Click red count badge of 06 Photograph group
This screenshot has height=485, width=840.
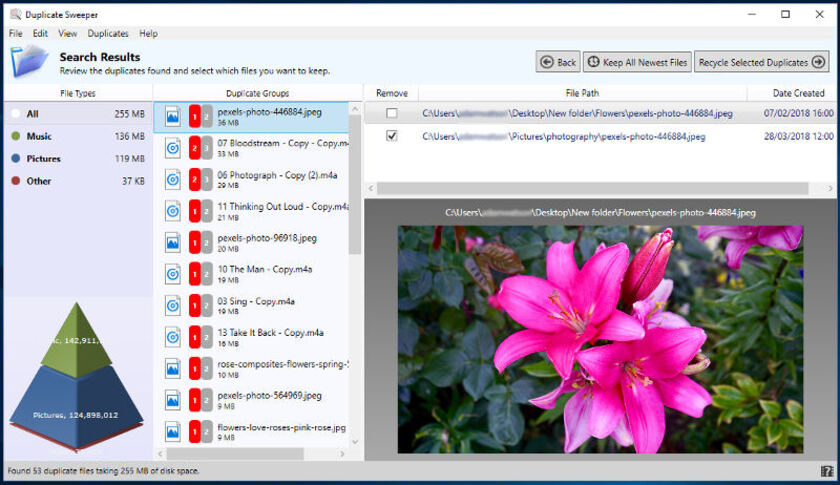point(195,180)
